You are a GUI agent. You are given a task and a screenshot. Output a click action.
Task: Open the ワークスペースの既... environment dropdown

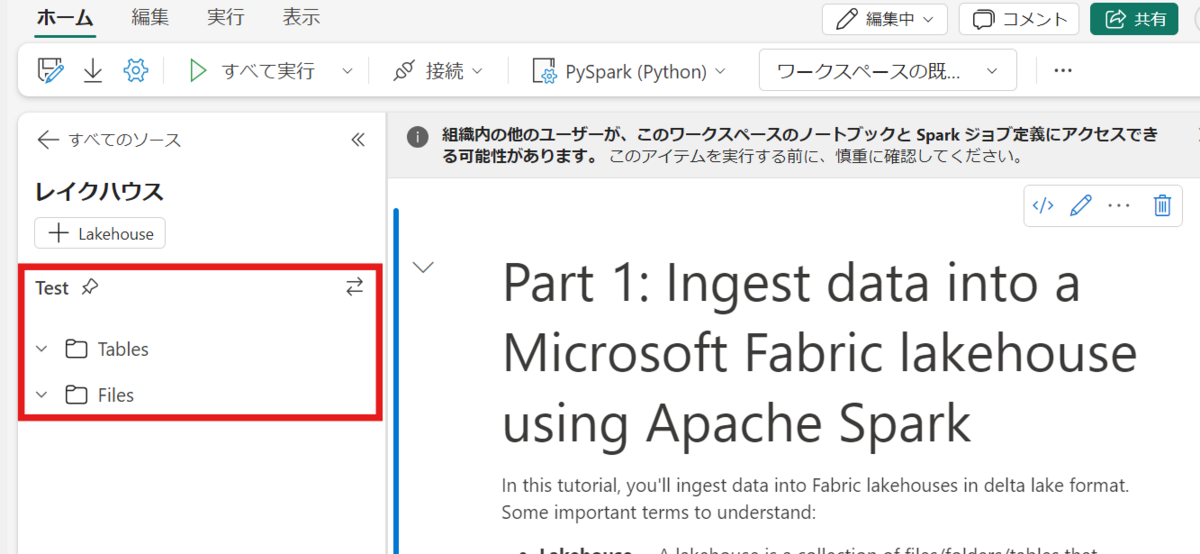point(888,71)
